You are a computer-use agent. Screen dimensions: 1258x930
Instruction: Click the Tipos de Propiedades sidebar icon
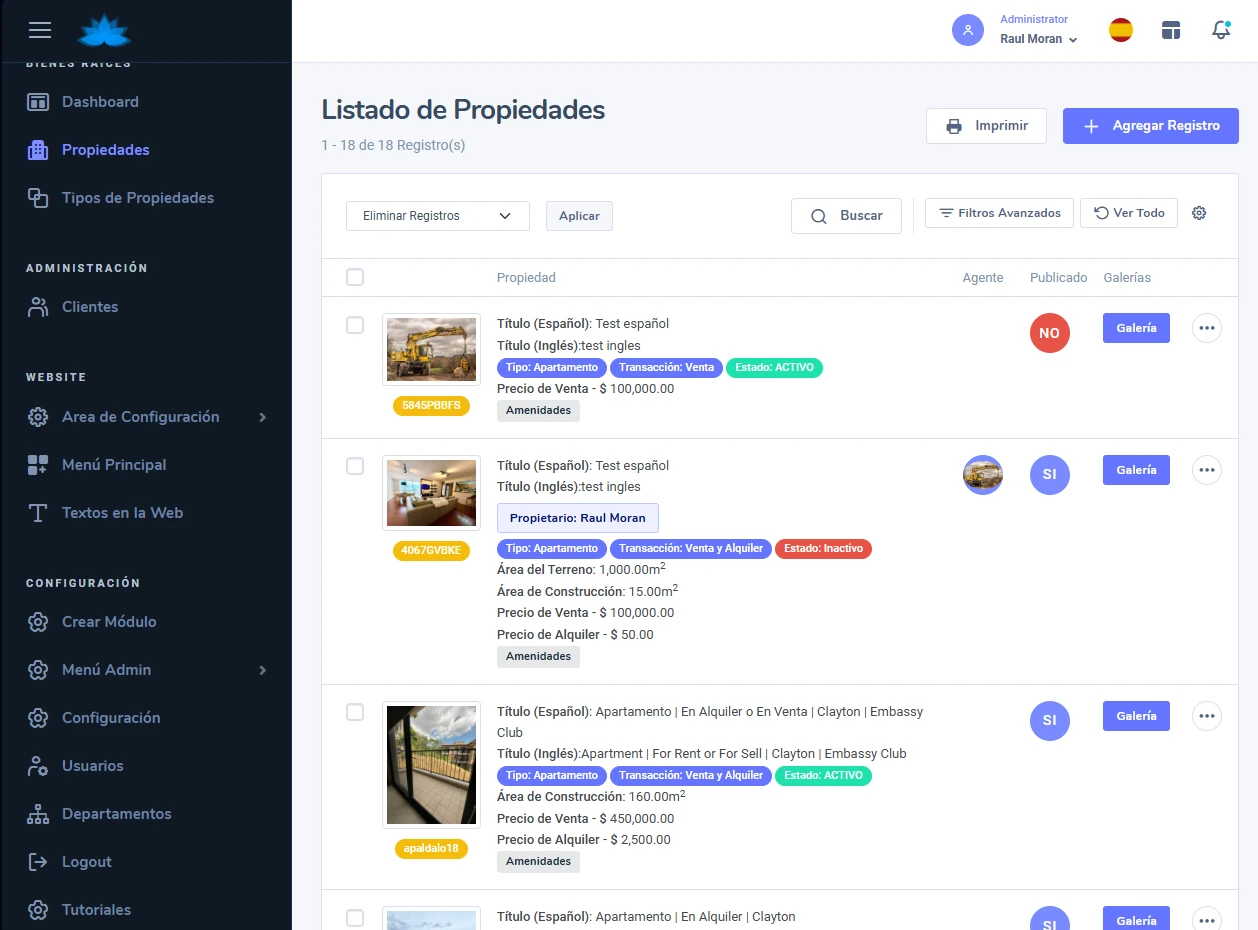point(38,198)
